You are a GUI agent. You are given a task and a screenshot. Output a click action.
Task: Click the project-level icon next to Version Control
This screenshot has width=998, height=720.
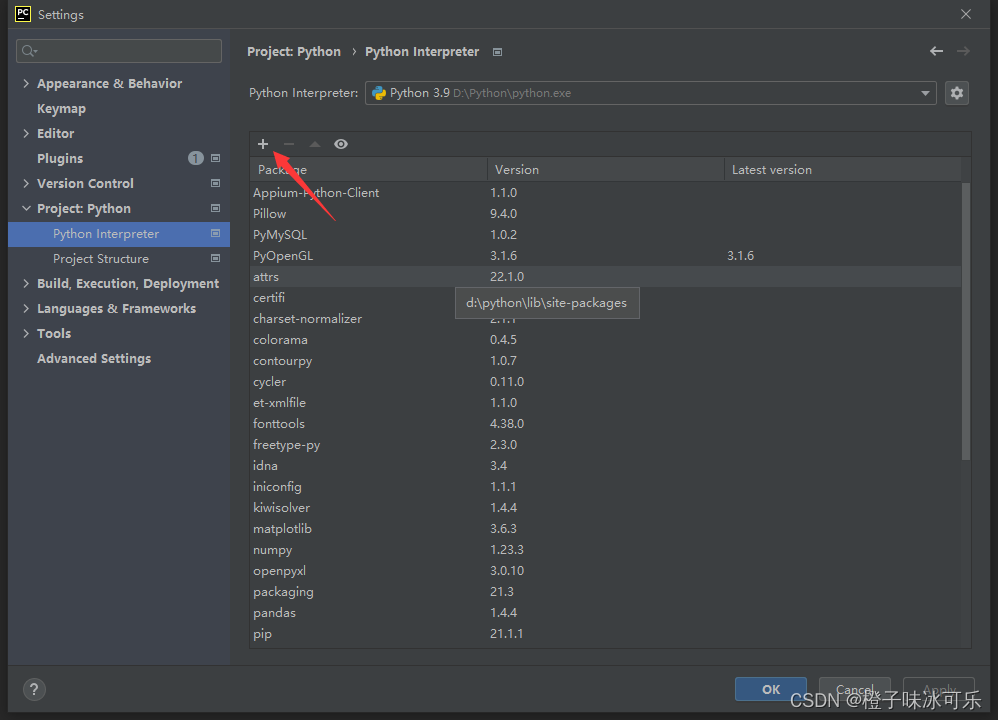tap(216, 183)
